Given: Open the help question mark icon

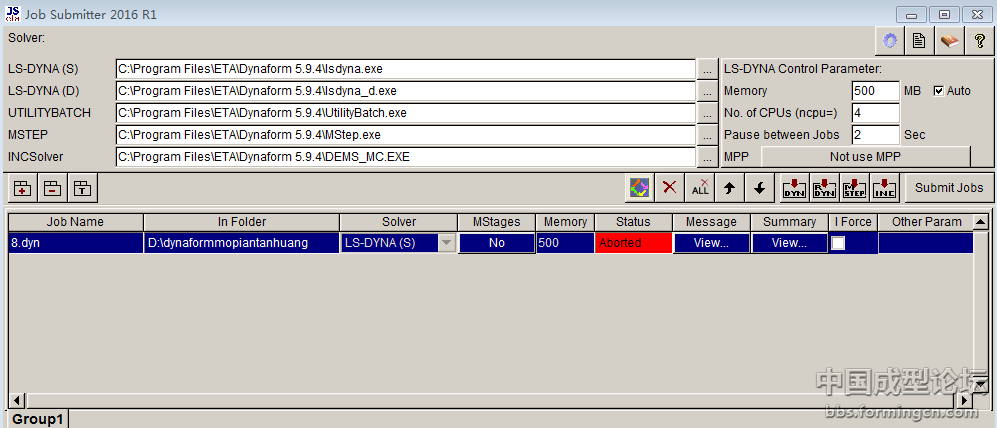Looking at the screenshot, I should pyautogui.click(x=980, y=41).
